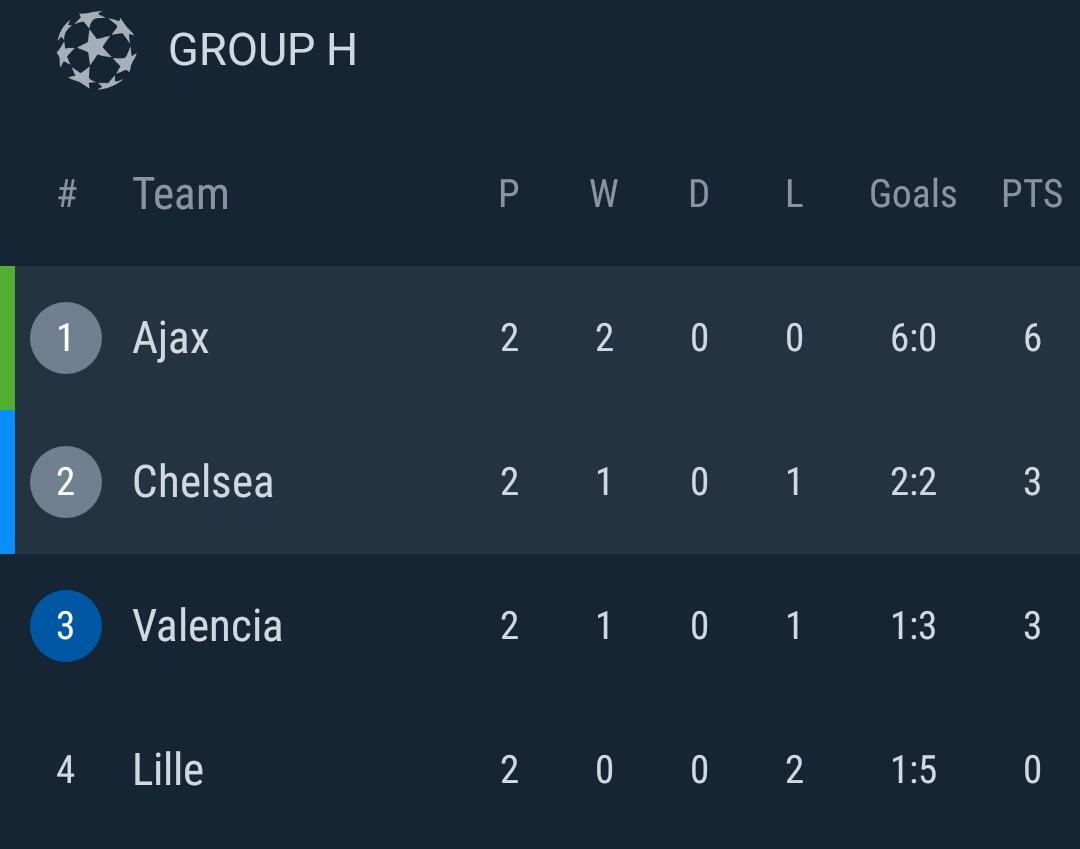Click the Team column header
Screen dimensions: 1080x849
tap(181, 194)
